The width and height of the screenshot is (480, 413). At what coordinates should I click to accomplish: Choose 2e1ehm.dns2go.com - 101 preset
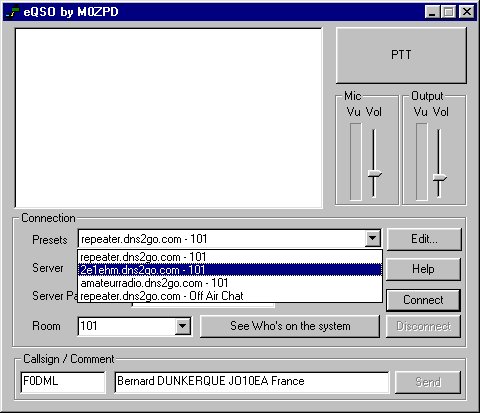pyautogui.click(x=230, y=270)
